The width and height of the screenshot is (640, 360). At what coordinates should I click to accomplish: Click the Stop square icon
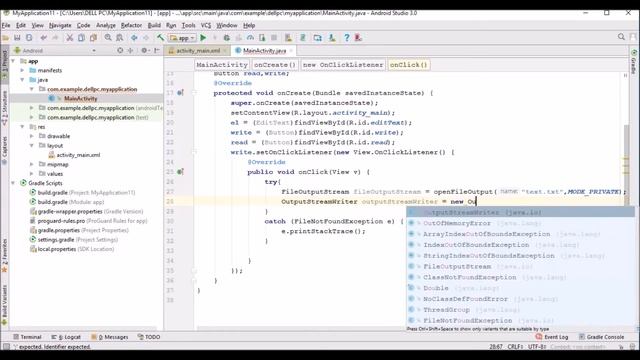coord(274,38)
